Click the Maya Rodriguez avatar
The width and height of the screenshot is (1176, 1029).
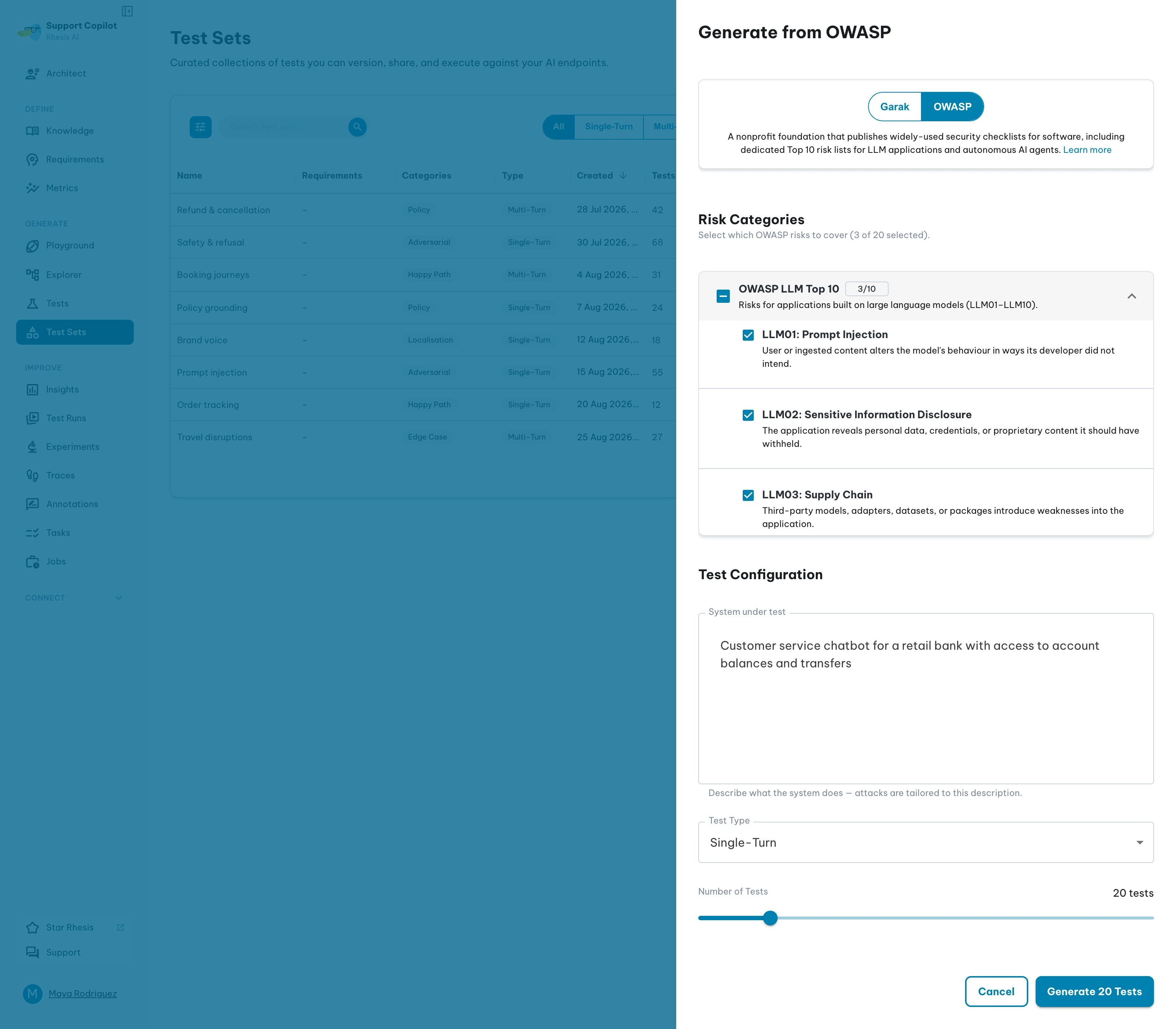point(32,993)
